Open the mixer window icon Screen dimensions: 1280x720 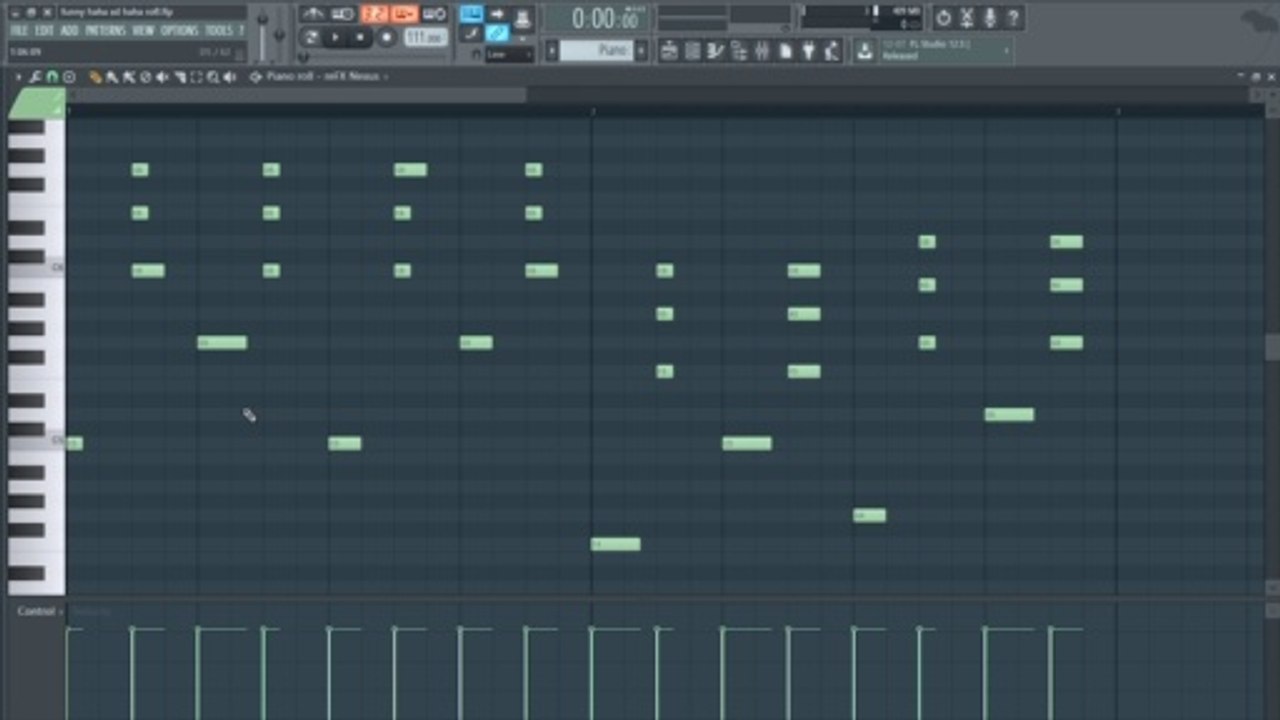762,50
